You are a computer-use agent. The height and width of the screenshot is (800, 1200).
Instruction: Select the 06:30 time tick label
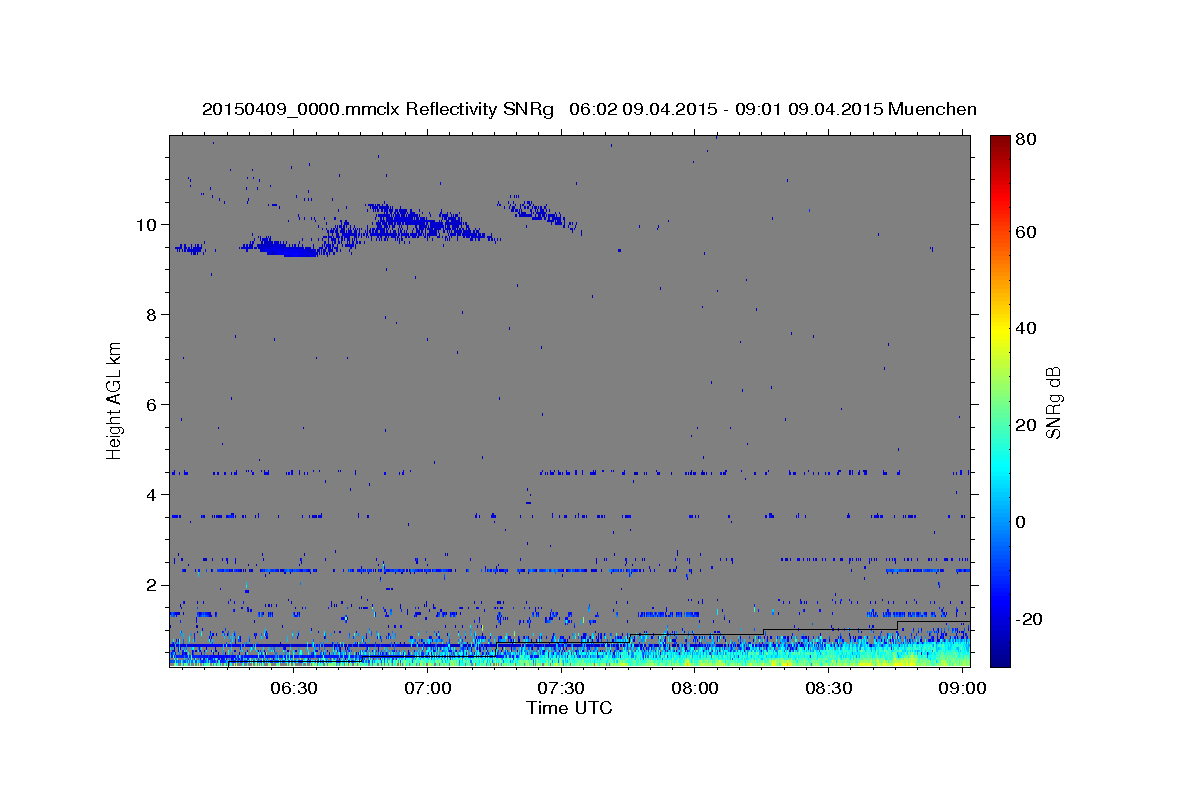pos(296,689)
